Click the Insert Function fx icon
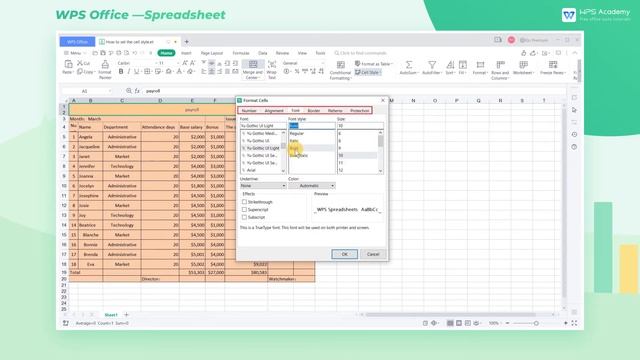Viewport: 640px width, 360px height. pyautogui.click(x=137, y=91)
